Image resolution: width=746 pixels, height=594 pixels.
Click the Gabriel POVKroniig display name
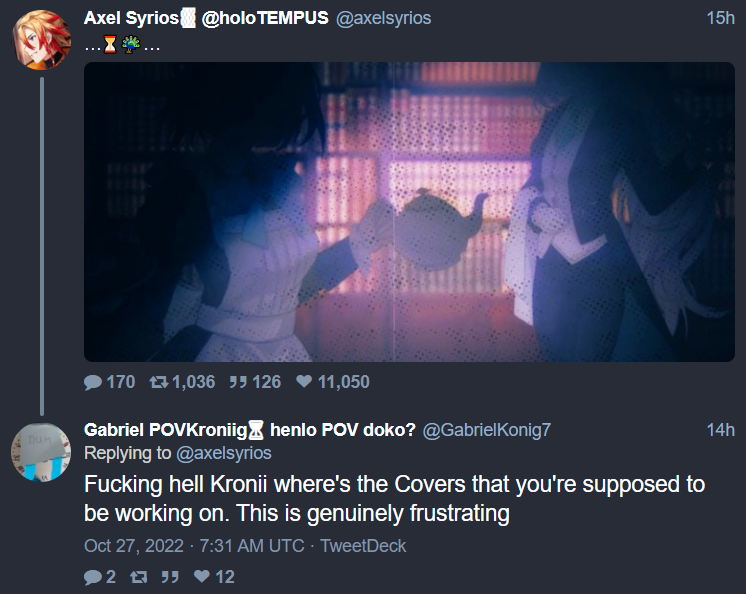coord(250,430)
